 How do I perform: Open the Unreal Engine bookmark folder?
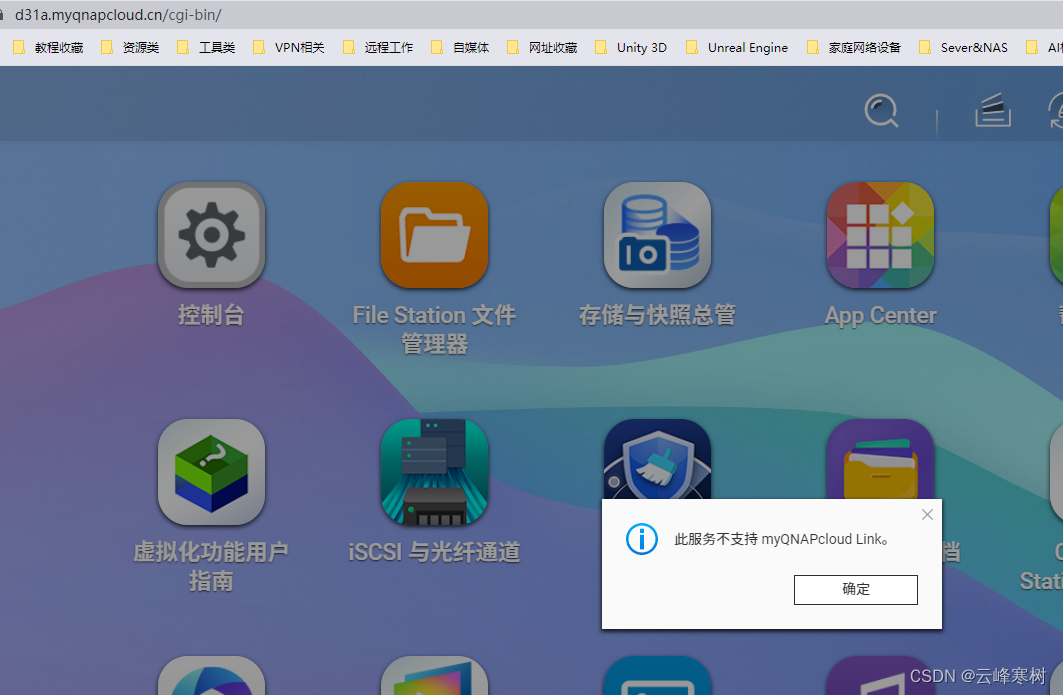click(x=737, y=47)
